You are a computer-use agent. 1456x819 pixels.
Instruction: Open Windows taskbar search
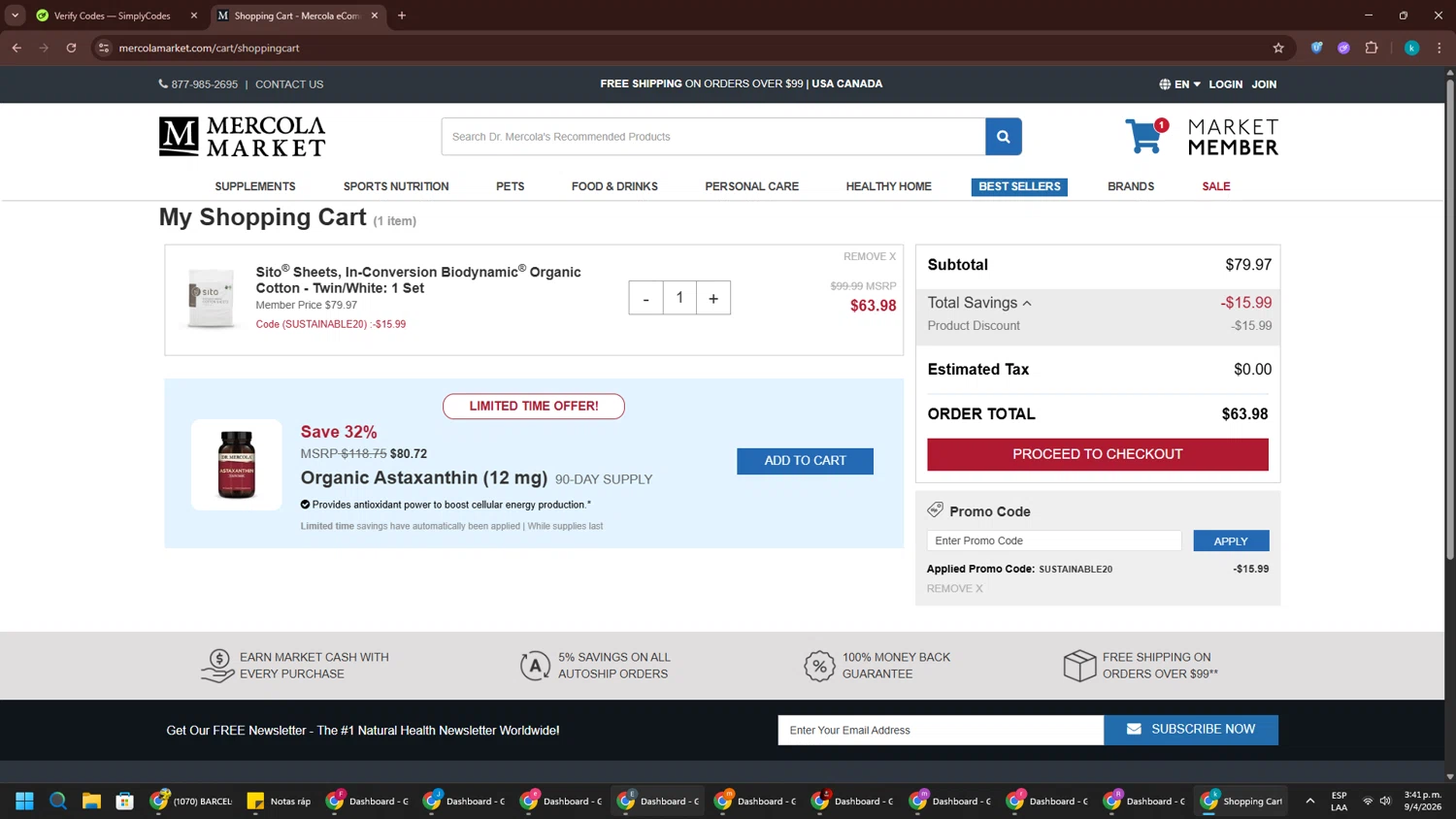[x=58, y=801]
